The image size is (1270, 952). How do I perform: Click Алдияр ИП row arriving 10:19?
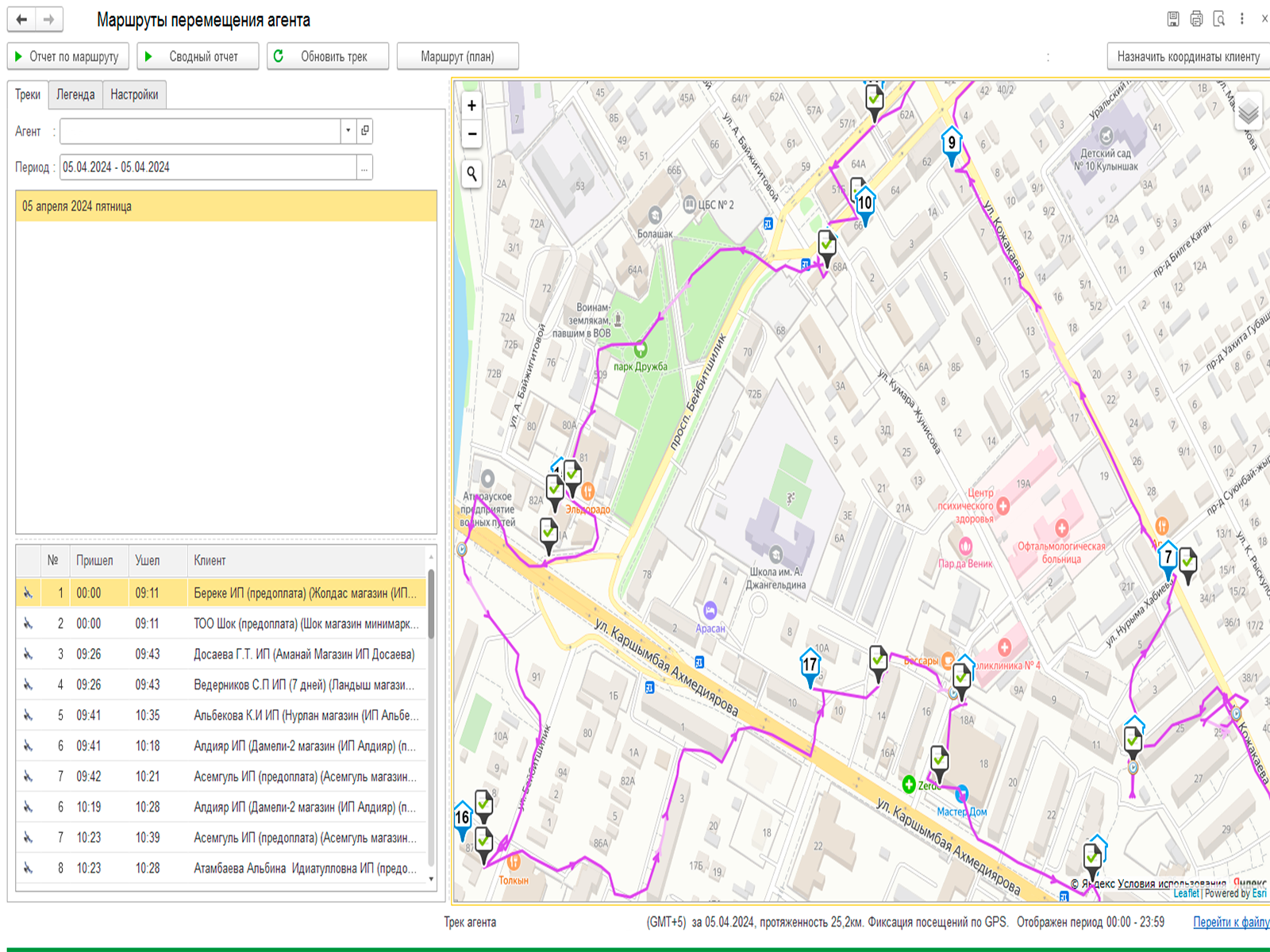[x=221, y=807]
